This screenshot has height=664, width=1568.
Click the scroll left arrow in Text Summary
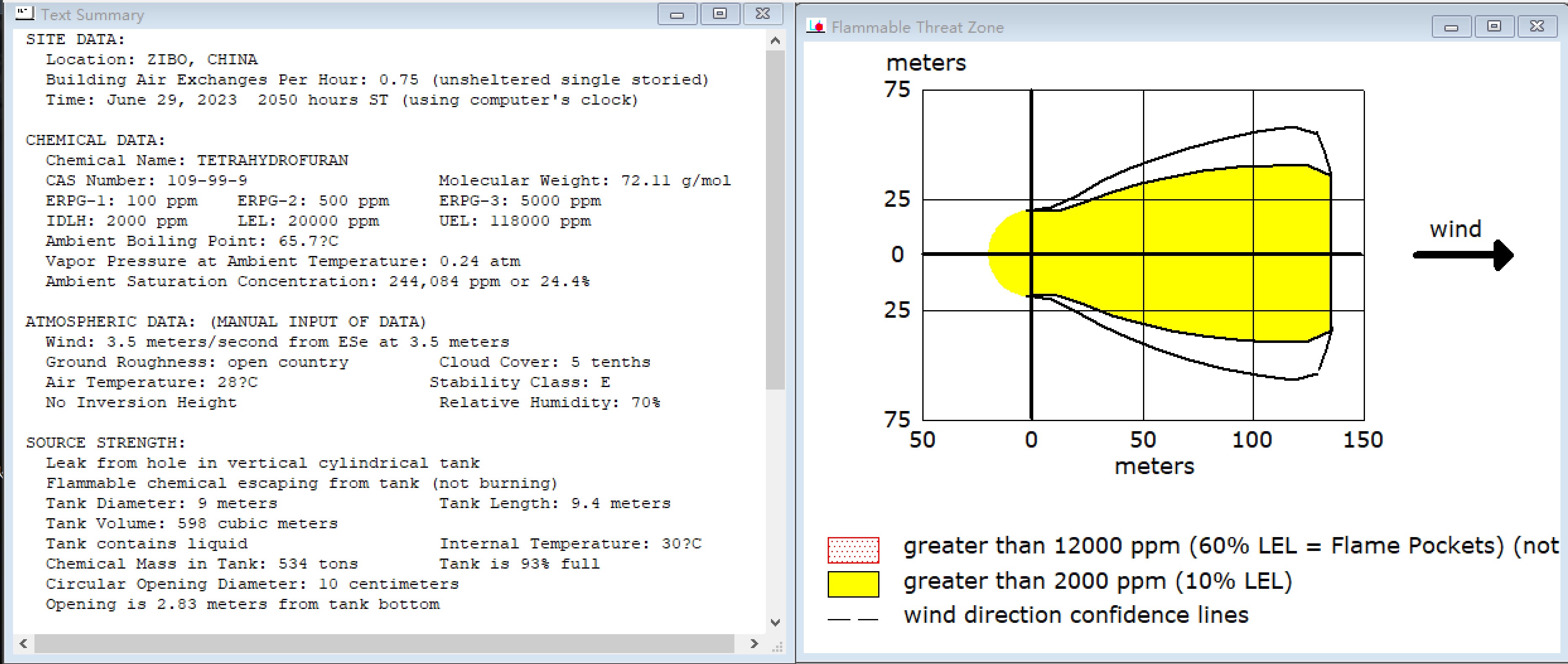pos(23,643)
